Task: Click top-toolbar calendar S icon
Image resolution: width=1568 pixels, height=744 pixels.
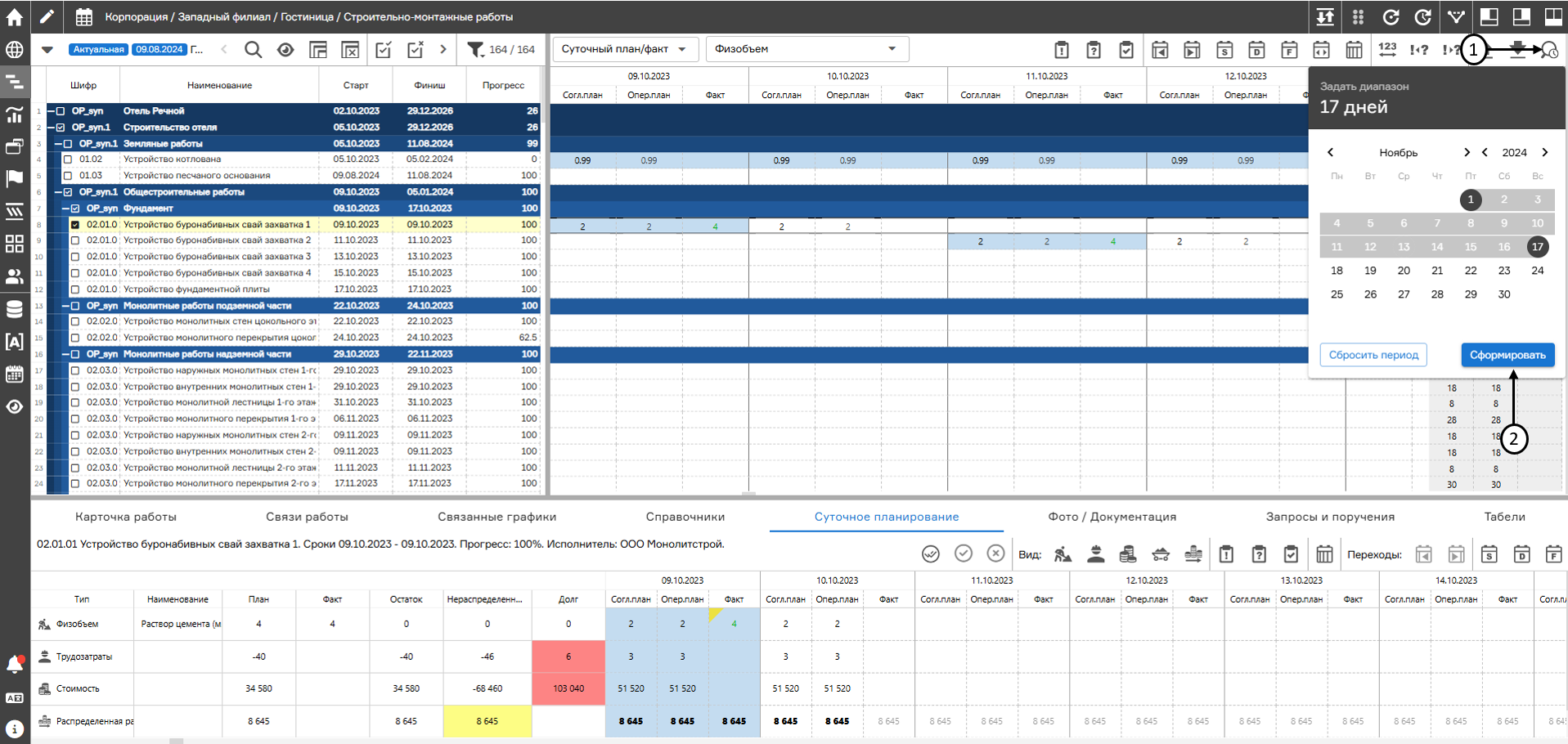Action: tap(1224, 50)
